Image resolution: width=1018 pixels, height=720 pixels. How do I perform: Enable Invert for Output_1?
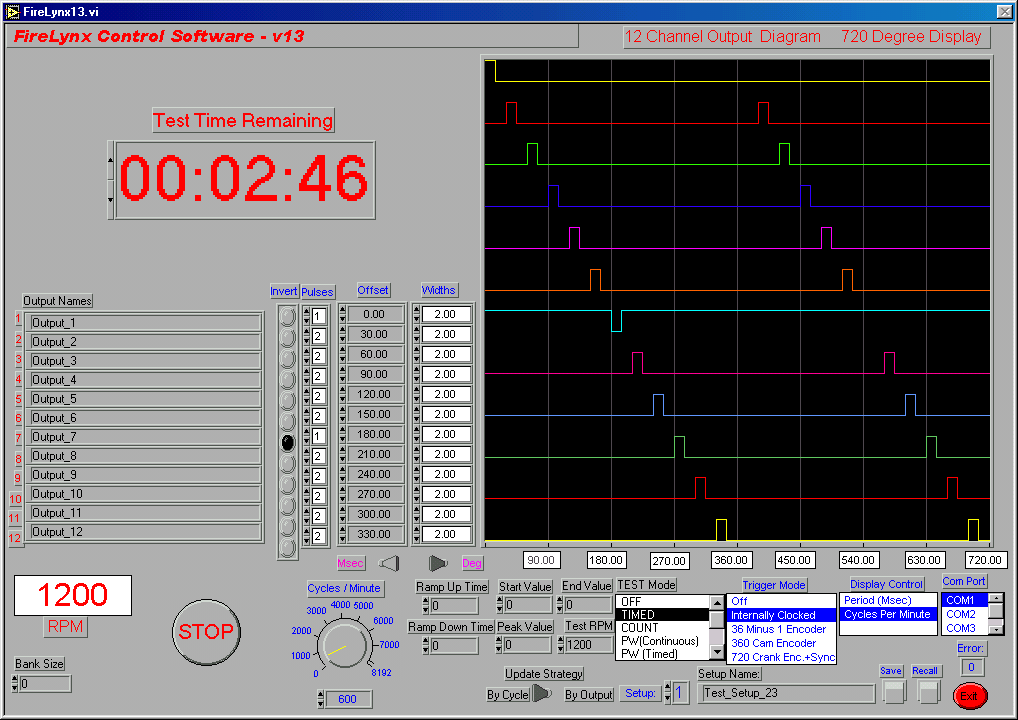pyautogui.click(x=288, y=315)
